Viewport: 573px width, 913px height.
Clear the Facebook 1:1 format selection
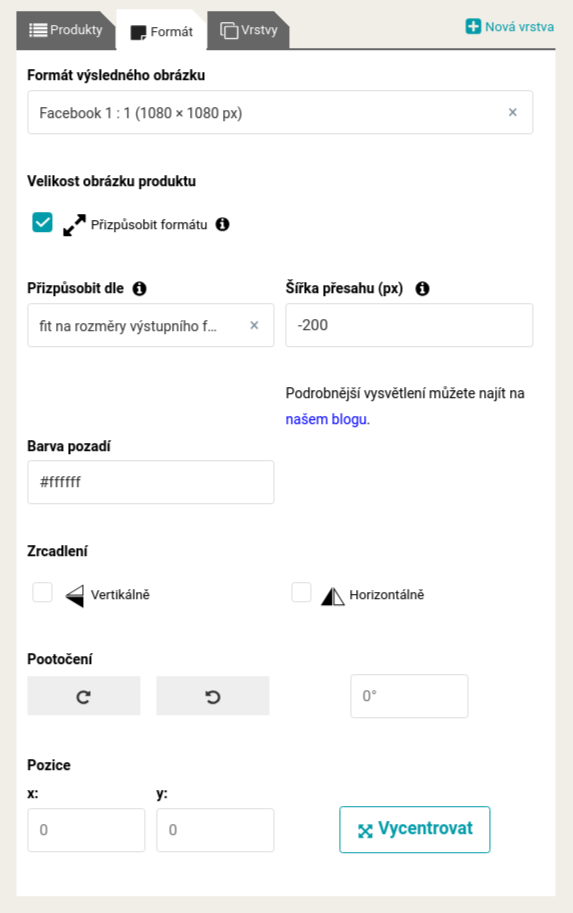[512, 112]
